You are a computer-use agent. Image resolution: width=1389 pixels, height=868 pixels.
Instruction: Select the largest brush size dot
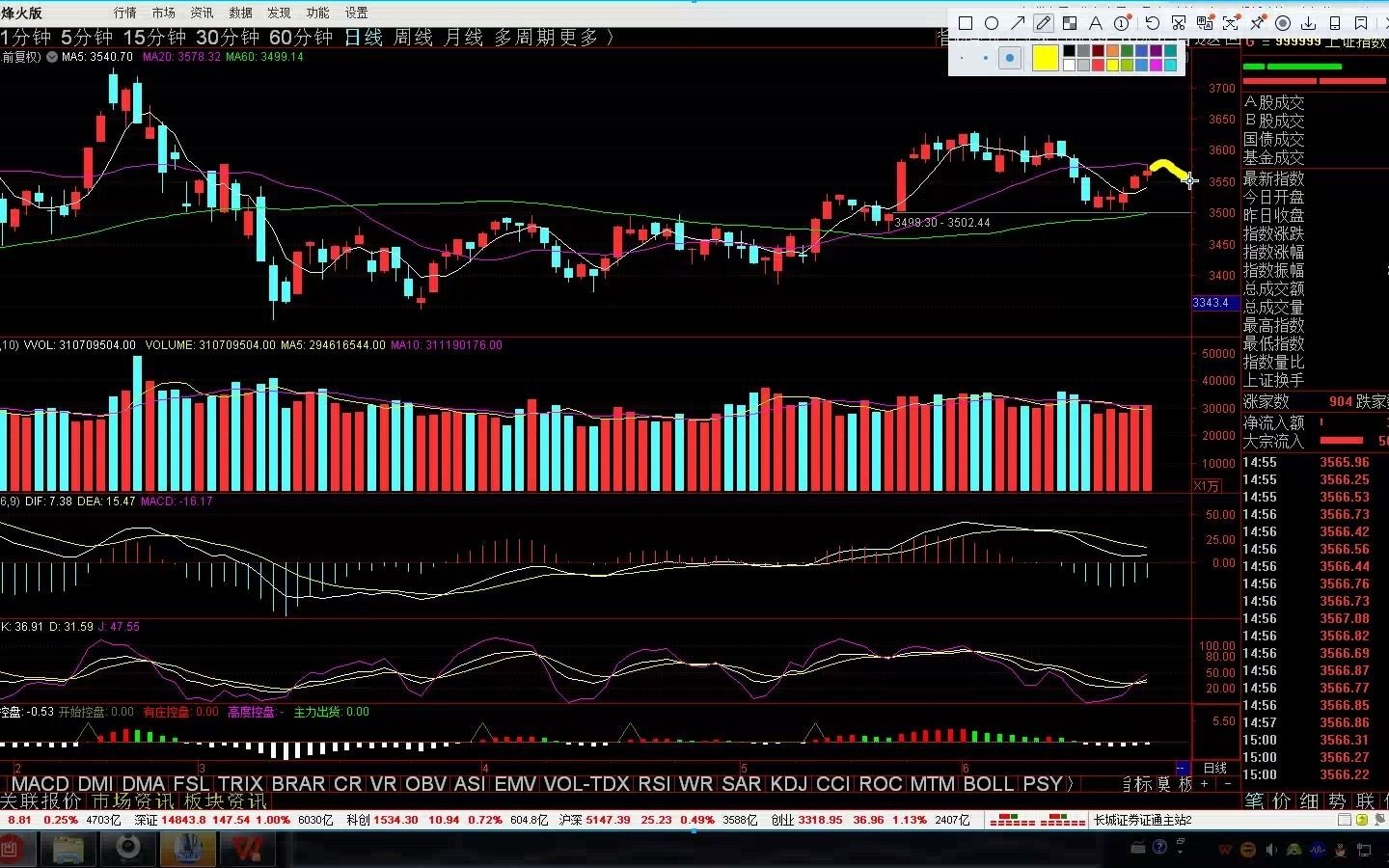[x=1009, y=59]
